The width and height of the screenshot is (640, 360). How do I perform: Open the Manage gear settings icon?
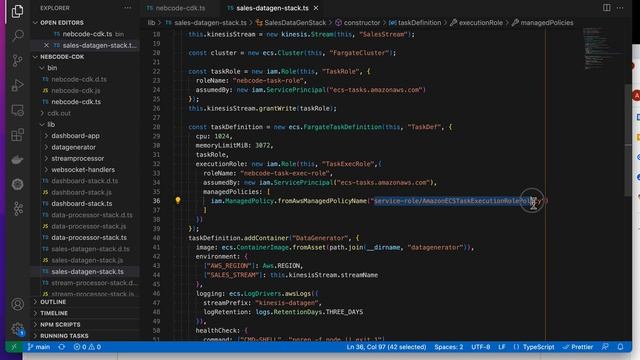tap(18, 329)
